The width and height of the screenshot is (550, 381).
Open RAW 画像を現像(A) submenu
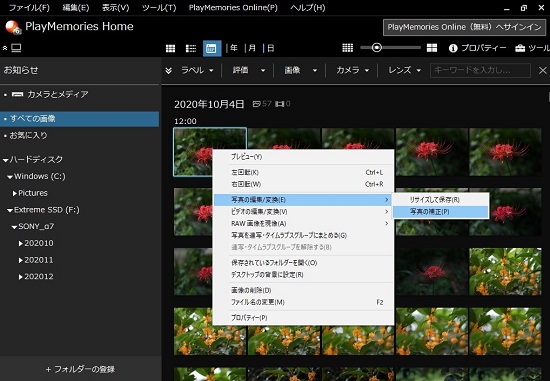coord(303,223)
